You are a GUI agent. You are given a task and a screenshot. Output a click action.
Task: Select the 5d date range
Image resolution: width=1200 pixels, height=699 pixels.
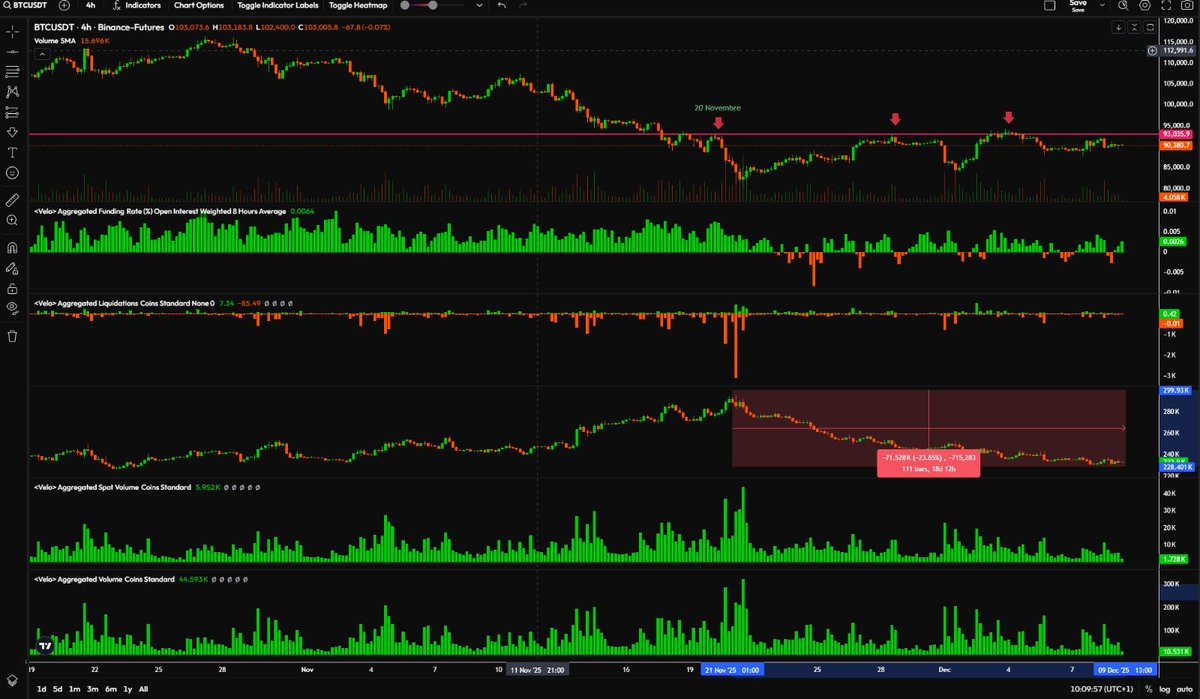tap(58, 689)
